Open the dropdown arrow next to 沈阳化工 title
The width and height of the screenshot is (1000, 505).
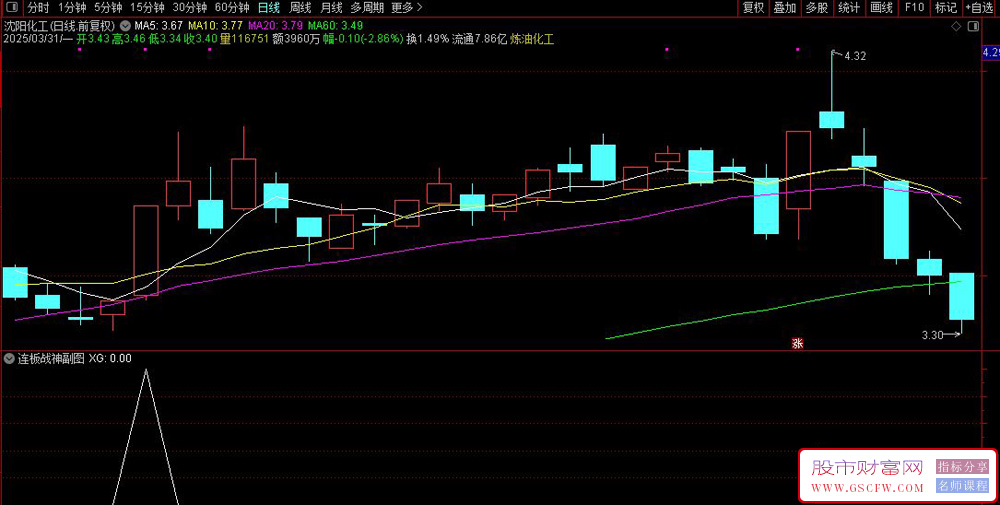(x=124, y=26)
